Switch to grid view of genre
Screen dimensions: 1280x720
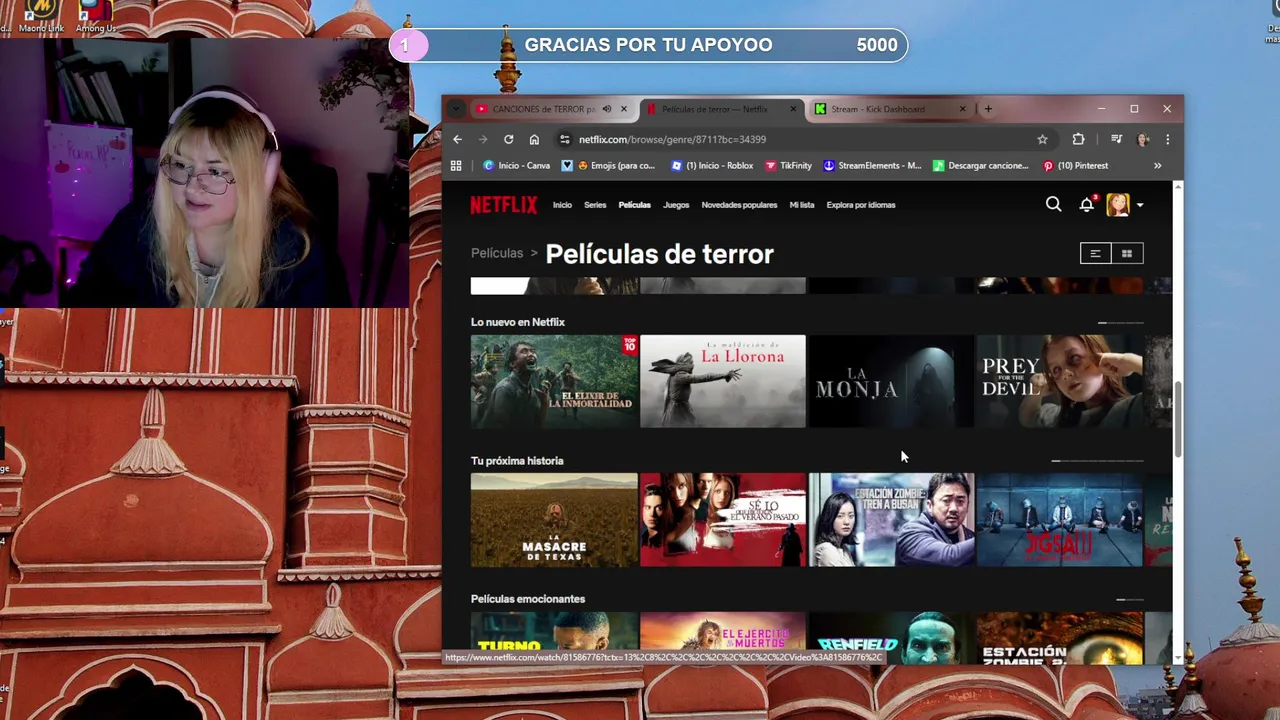pos(1127,254)
